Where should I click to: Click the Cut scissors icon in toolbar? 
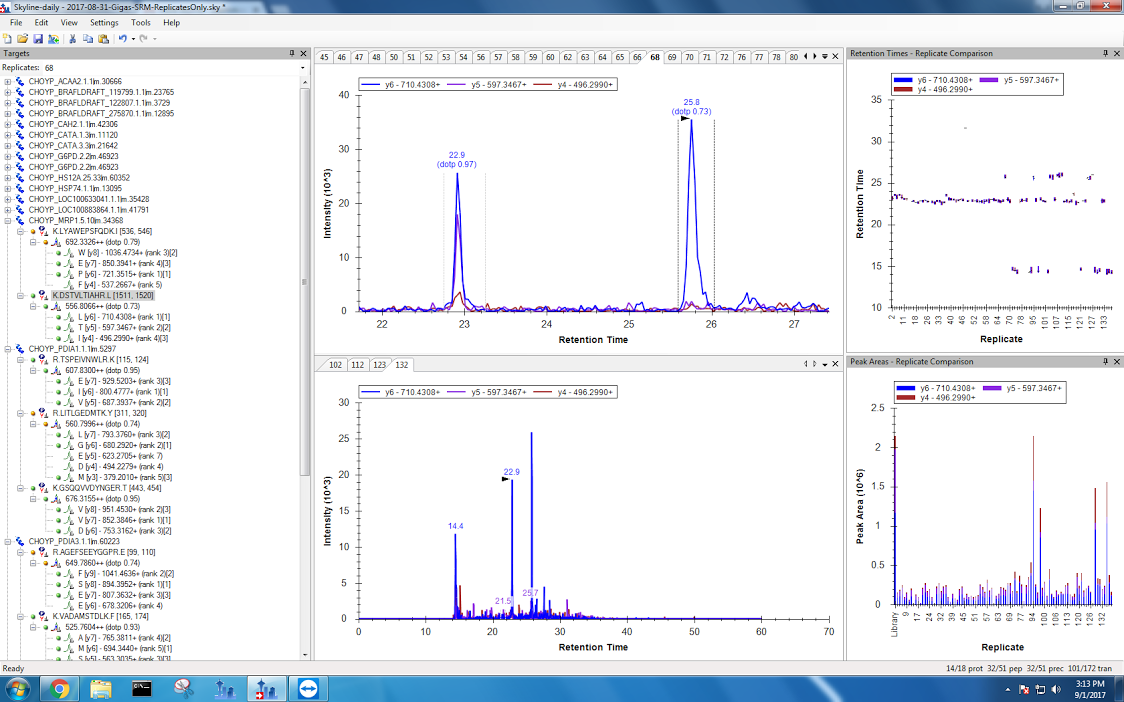[x=73, y=38]
